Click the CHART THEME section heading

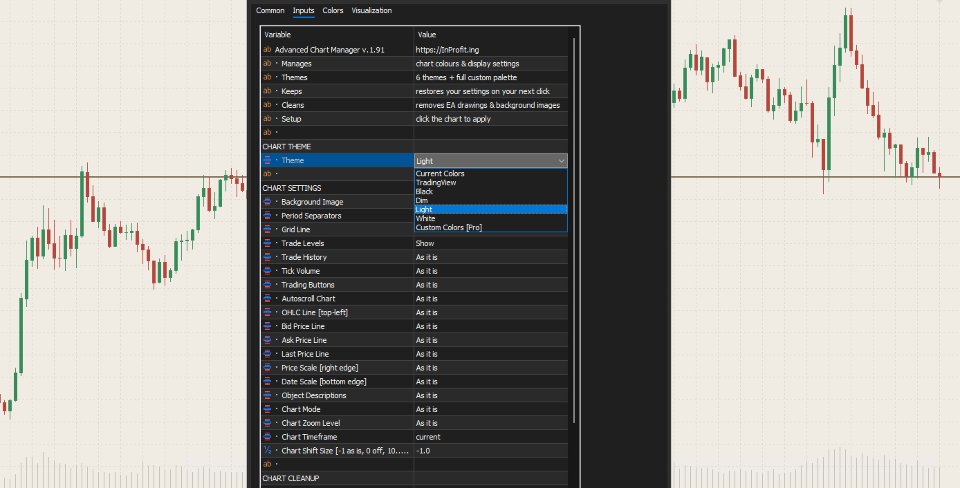coord(287,147)
